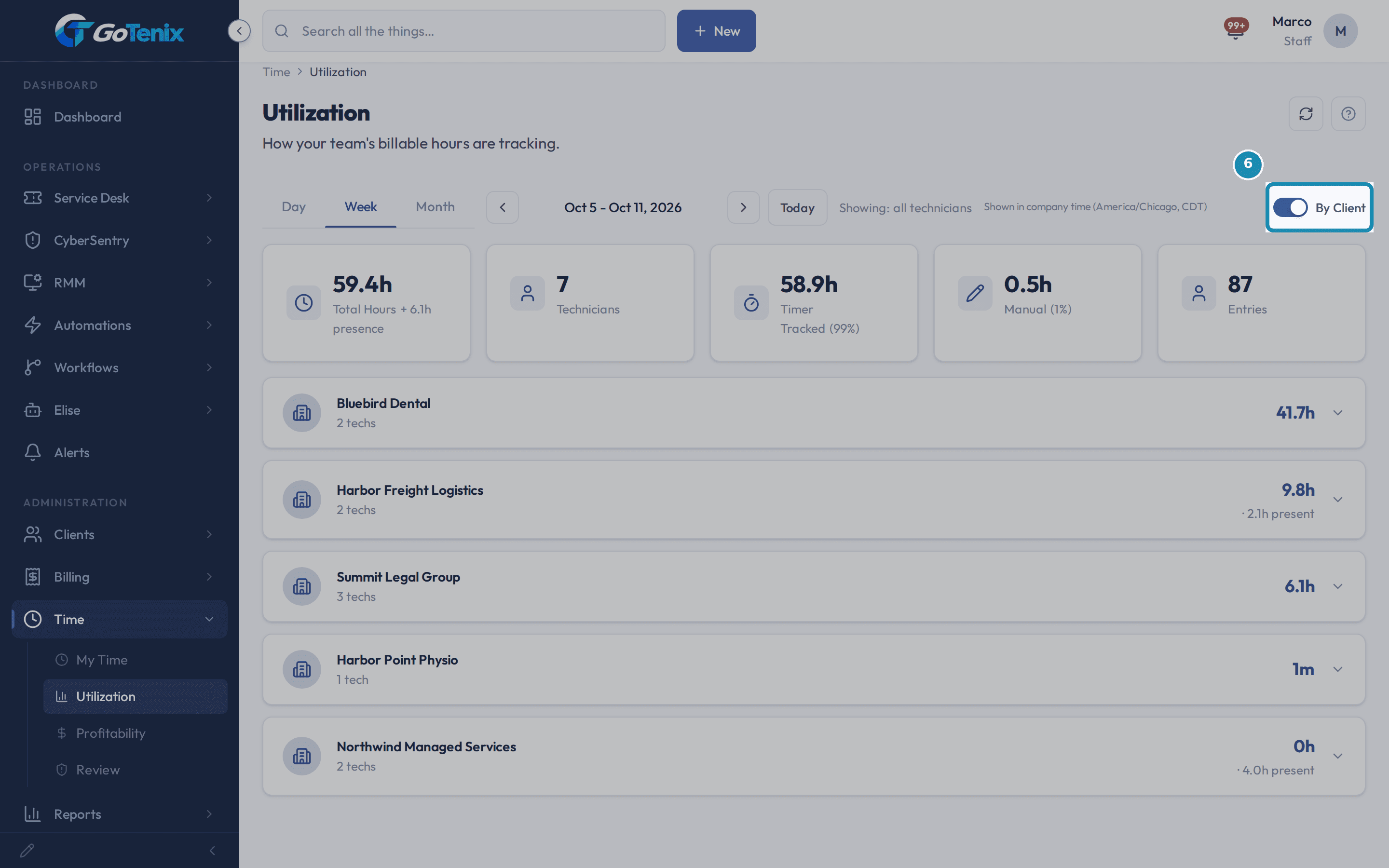The height and width of the screenshot is (868, 1389).
Task: Expand the Billing sidebar menu
Action: 120,576
